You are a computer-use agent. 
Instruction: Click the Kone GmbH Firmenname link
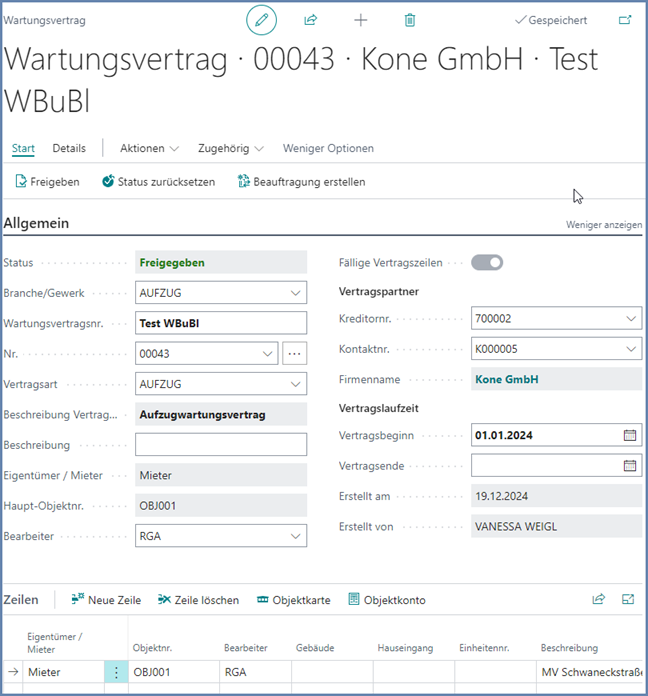tap(507, 379)
